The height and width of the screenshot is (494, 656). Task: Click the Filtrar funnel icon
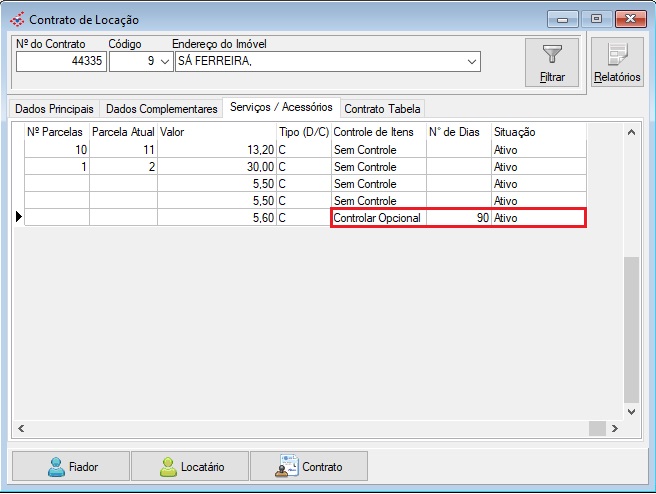pos(552,56)
